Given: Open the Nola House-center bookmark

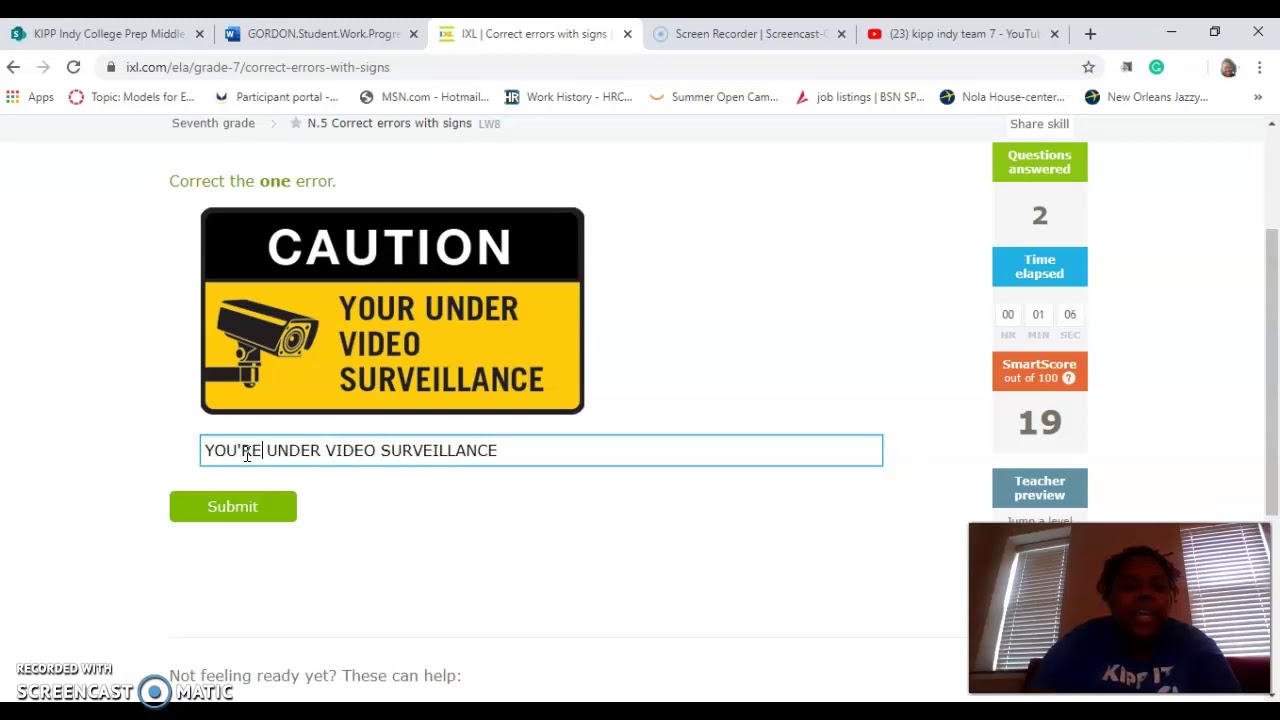Looking at the screenshot, I should point(1002,97).
